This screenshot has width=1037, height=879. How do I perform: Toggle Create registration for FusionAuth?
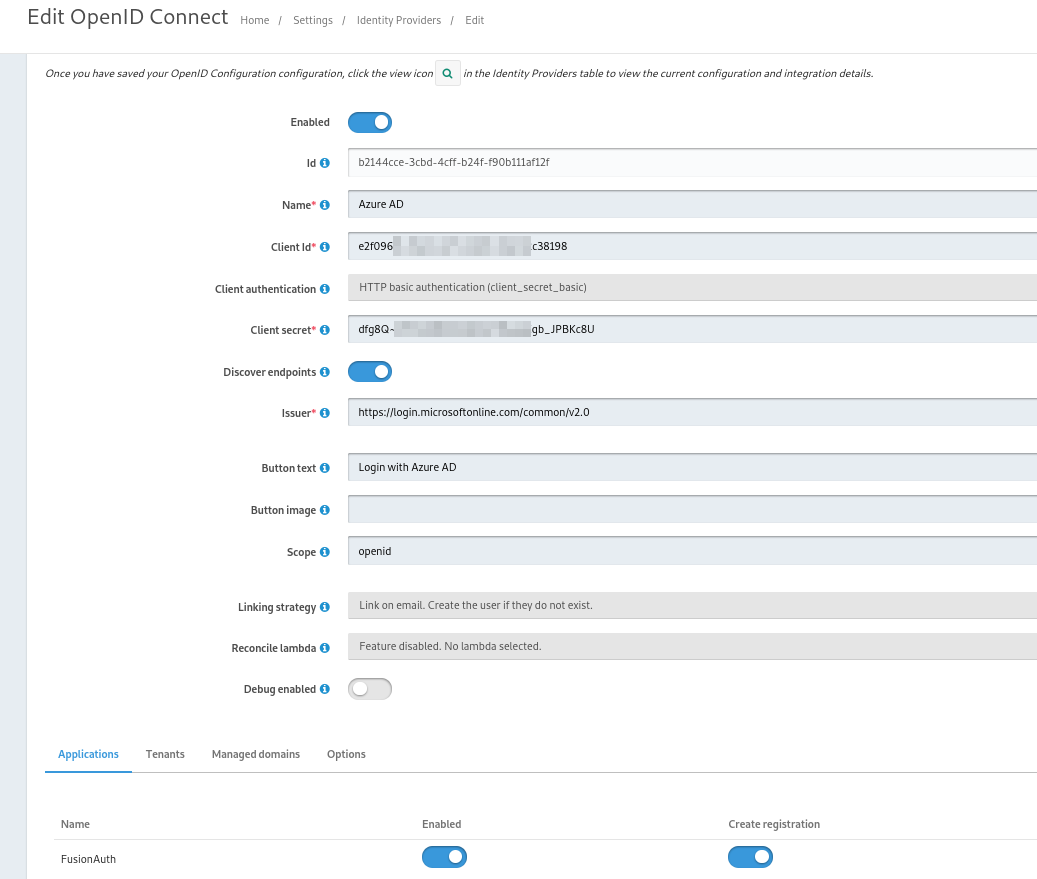pos(751,857)
